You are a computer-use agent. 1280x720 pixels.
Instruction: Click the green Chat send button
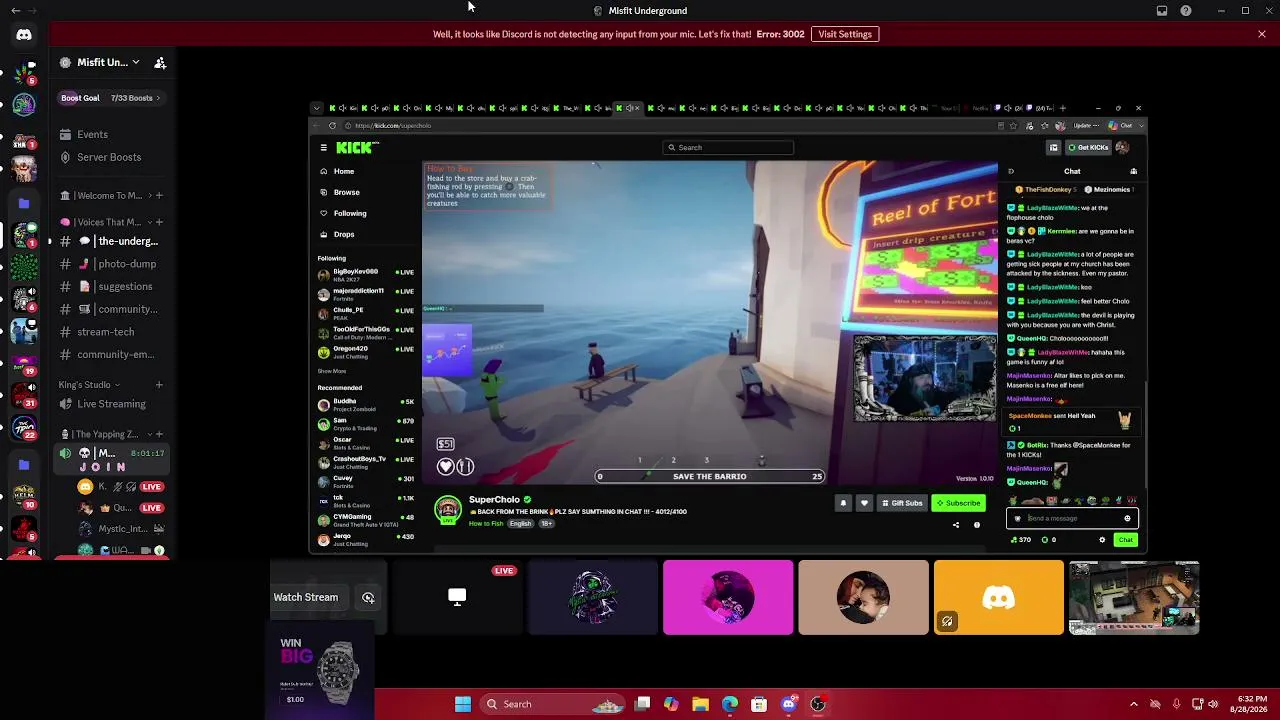pos(1125,540)
